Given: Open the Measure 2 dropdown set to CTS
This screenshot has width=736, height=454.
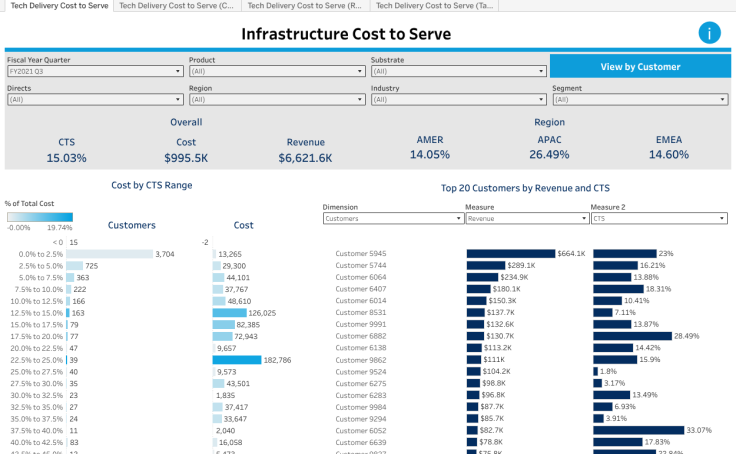Looking at the screenshot, I should click(x=660, y=217).
